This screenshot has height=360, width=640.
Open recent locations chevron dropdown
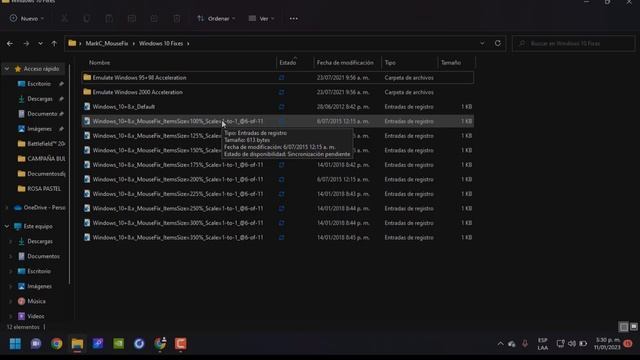point(40,43)
